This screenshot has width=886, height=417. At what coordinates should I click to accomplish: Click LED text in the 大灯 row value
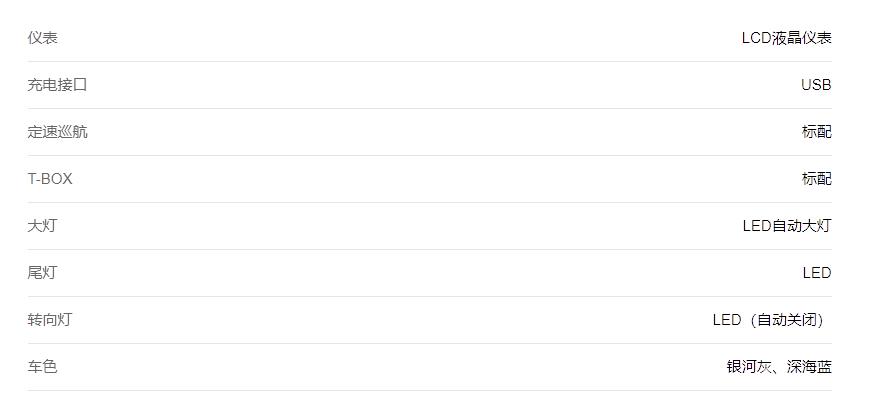[757, 226]
